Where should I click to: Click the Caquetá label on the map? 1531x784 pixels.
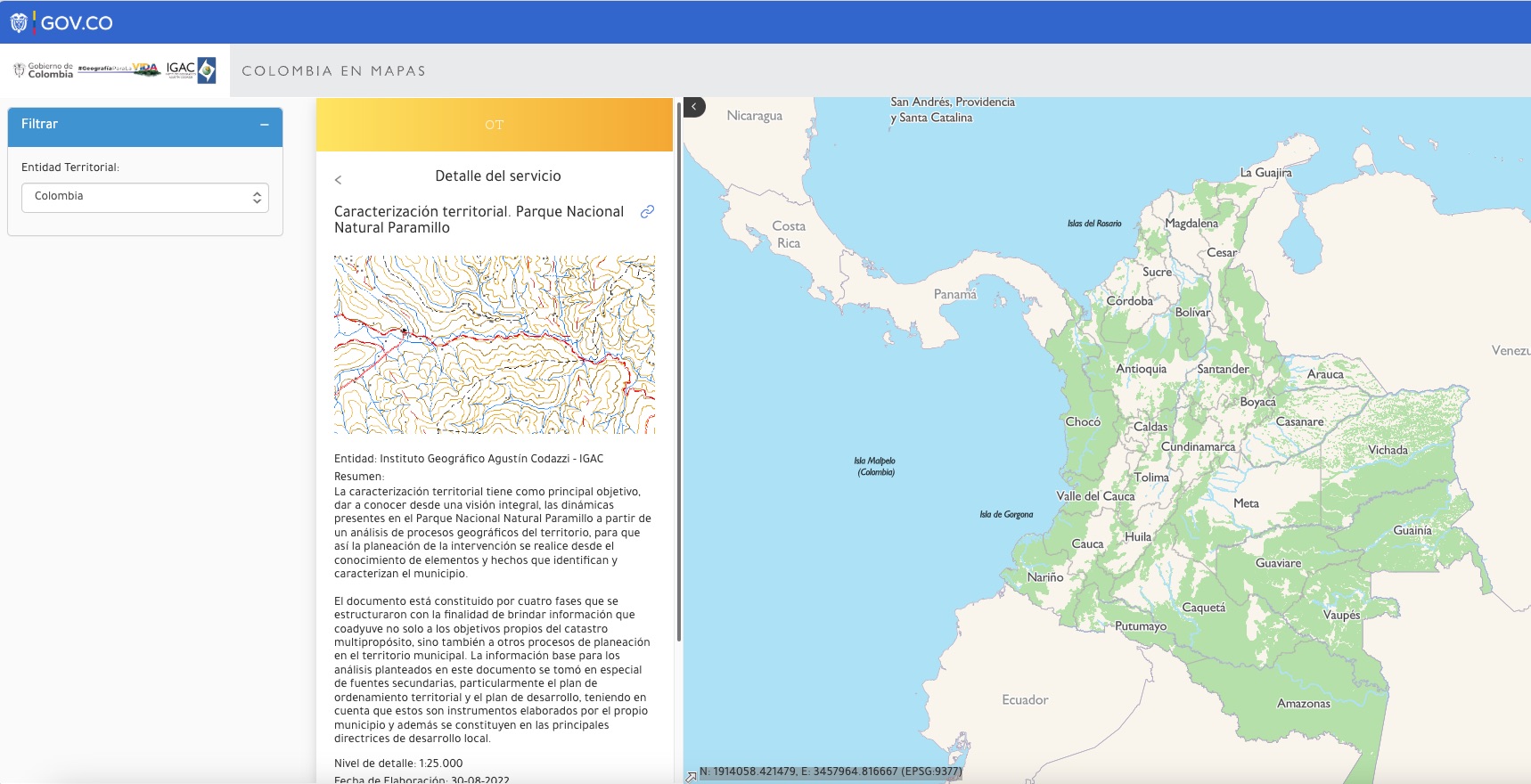(1203, 608)
